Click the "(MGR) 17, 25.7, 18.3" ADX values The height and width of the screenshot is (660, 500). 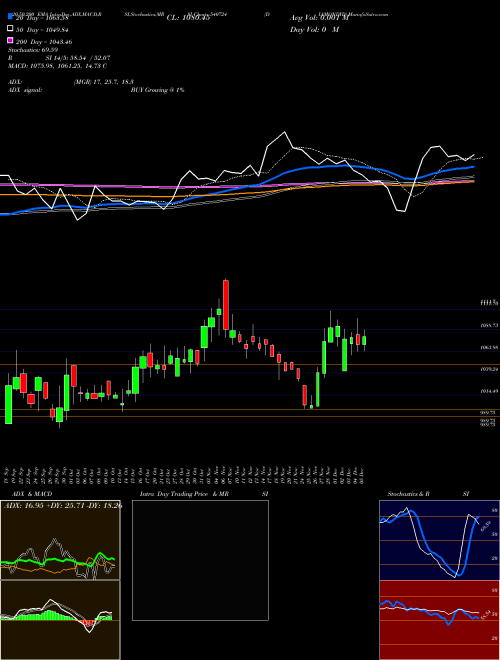tap(104, 82)
